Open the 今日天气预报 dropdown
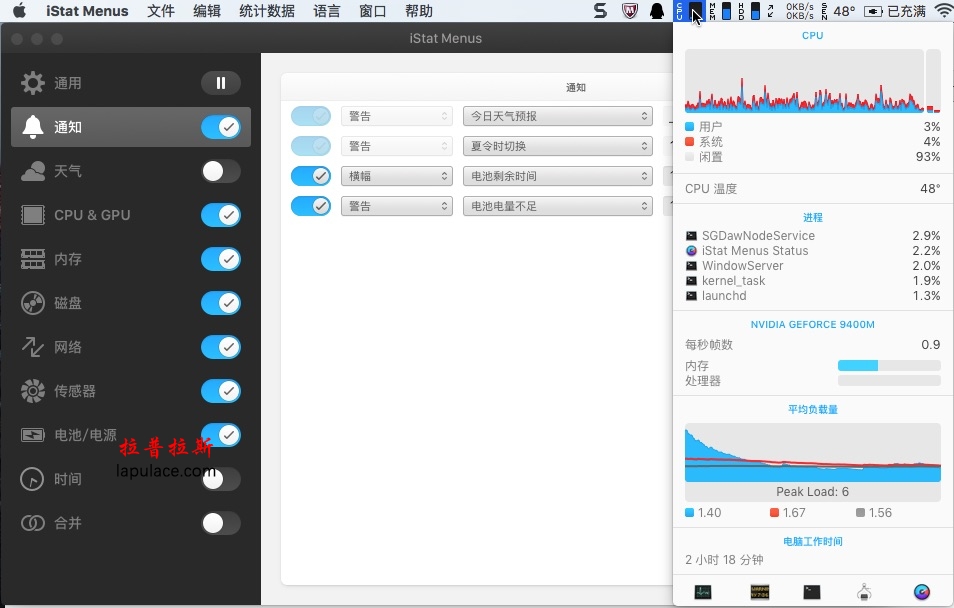Image resolution: width=954 pixels, height=608 pixels. pos(558,116)
